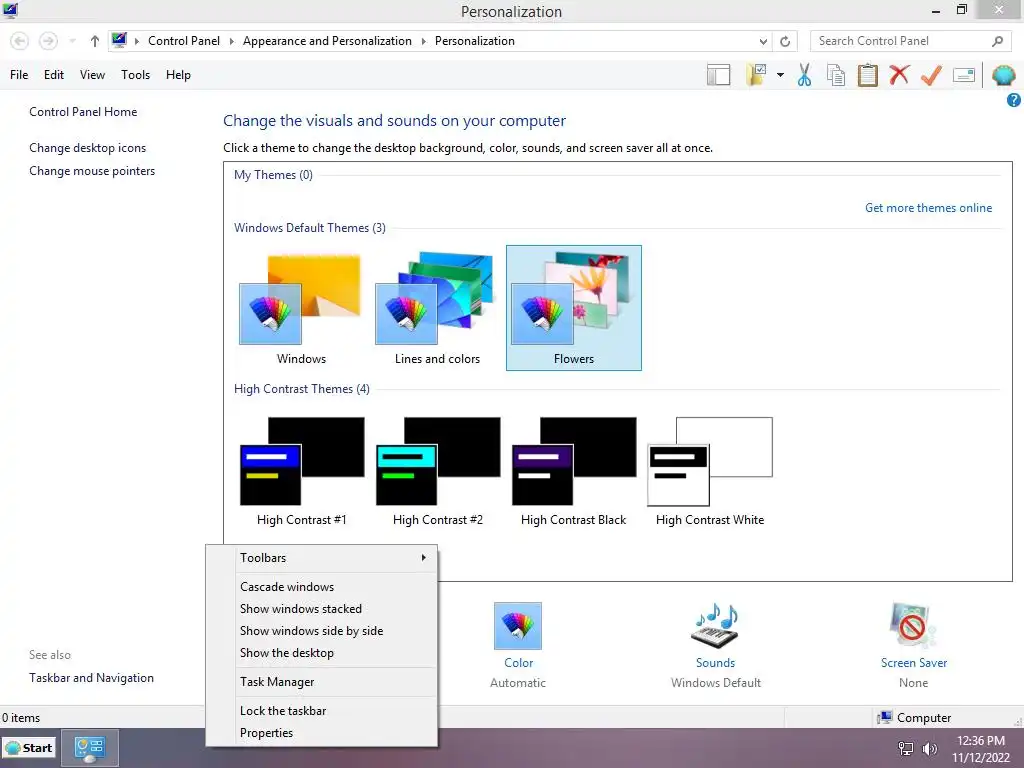Image resolution: width=1024 pixels, height=768 pixels.
Task: Choose Show the desktop menu item
Action: (x=321, y=653)
